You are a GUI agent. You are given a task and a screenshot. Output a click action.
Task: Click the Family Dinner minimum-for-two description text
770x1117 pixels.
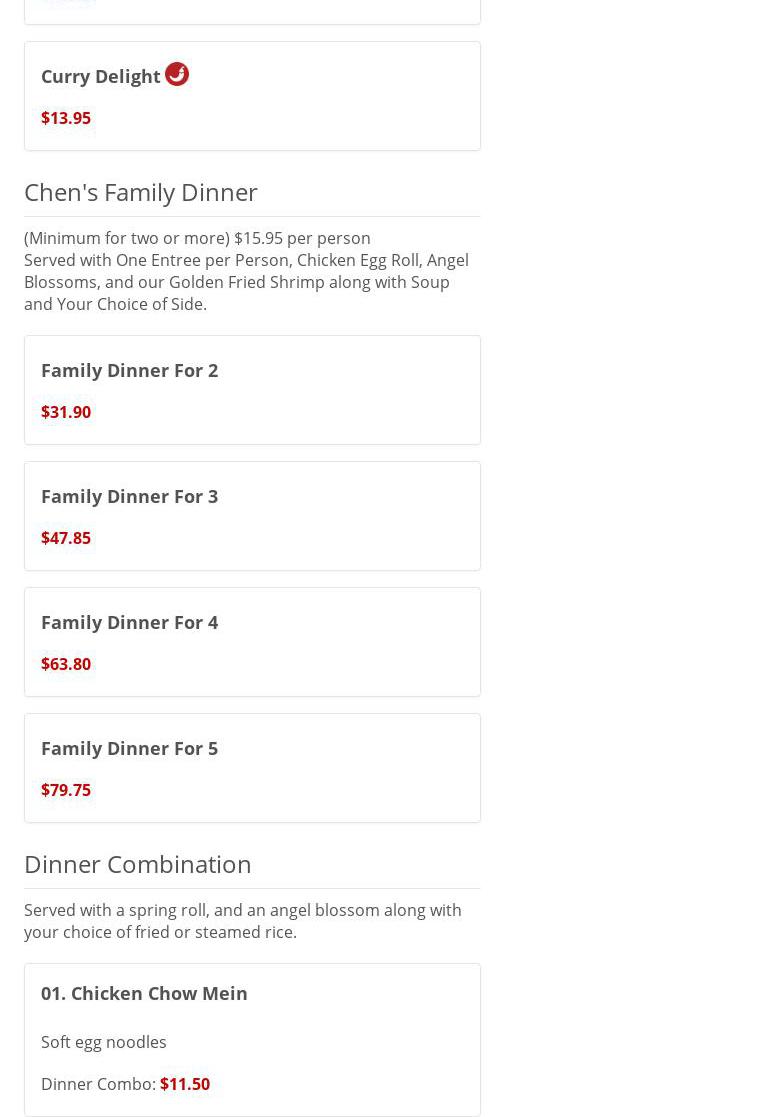[197, 238]
